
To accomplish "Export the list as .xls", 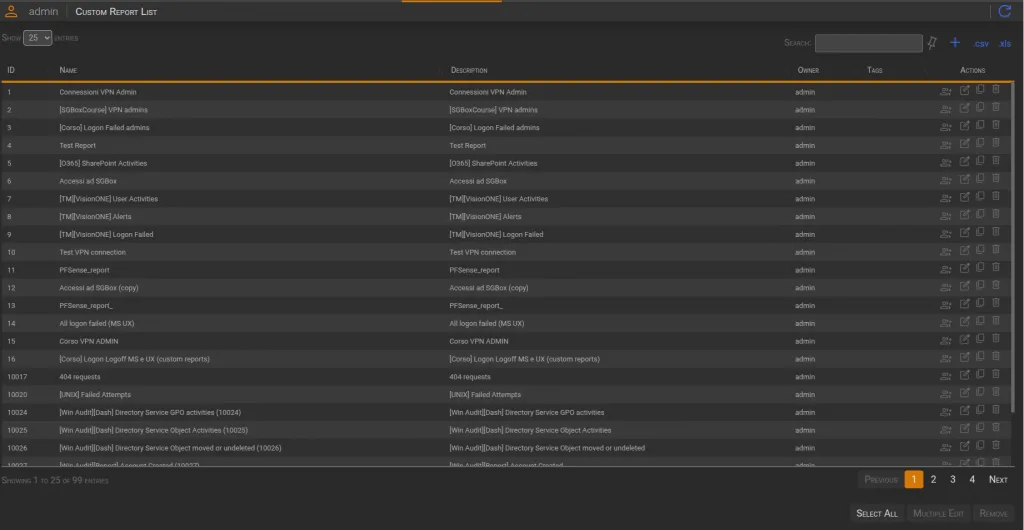I will tap(1004, 44).
